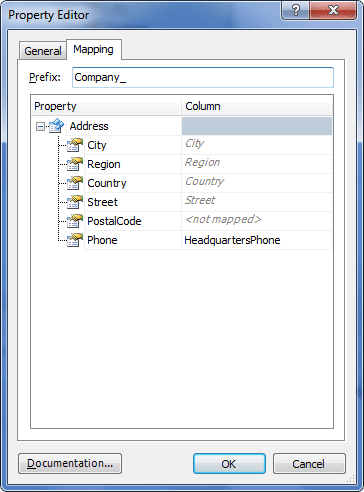Click the Property column header
Viewport: 364px width, 492px height.
click(106, 106)
